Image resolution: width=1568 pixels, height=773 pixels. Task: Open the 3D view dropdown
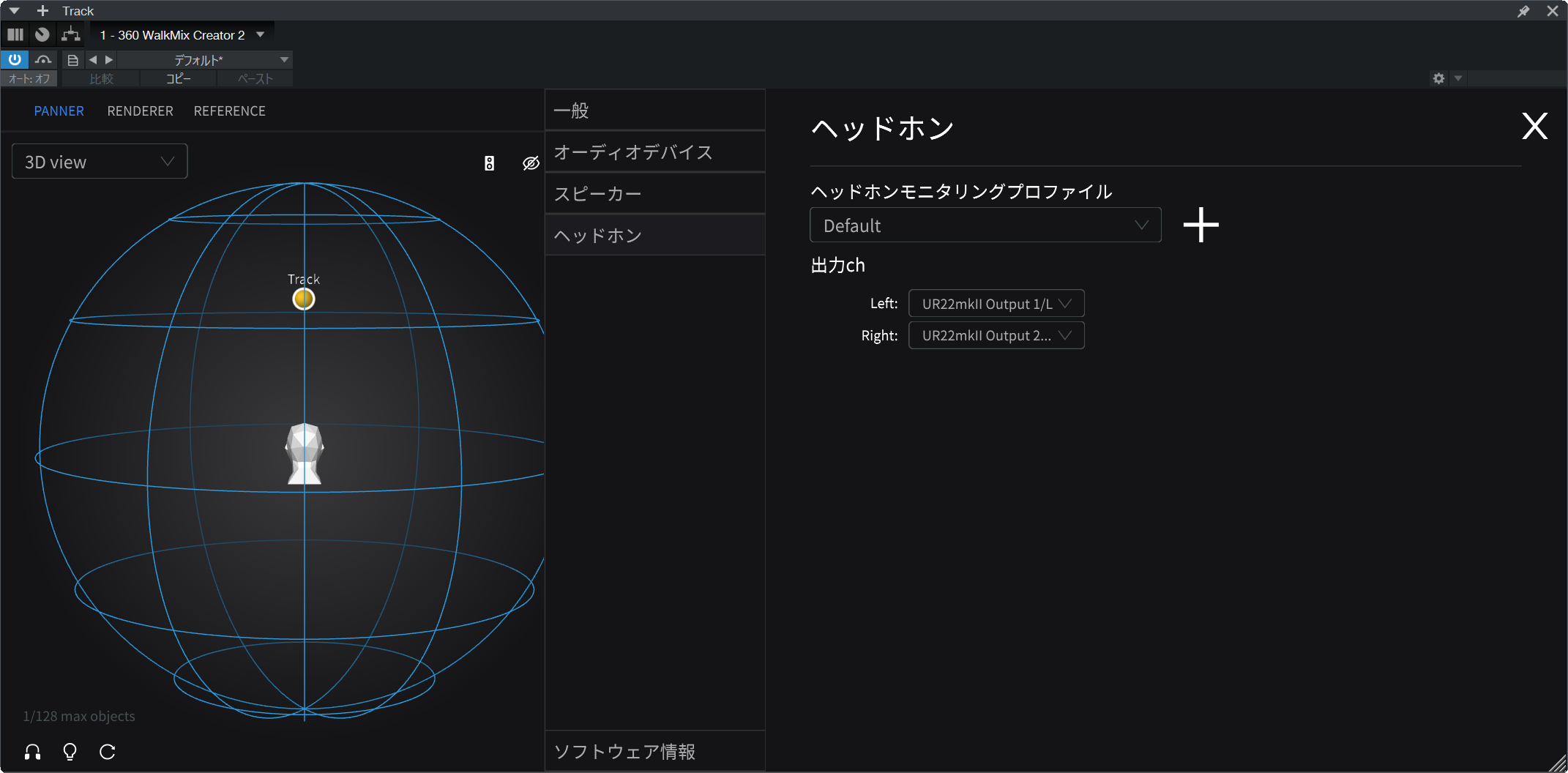[x=100, y=162]
